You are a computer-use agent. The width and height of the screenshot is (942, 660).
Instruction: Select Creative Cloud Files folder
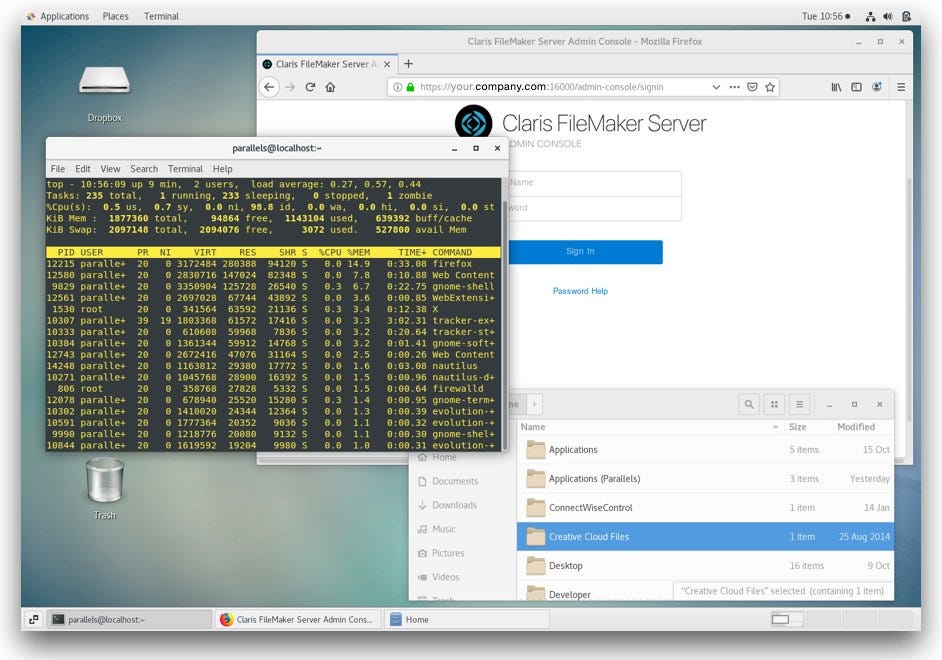705,536
